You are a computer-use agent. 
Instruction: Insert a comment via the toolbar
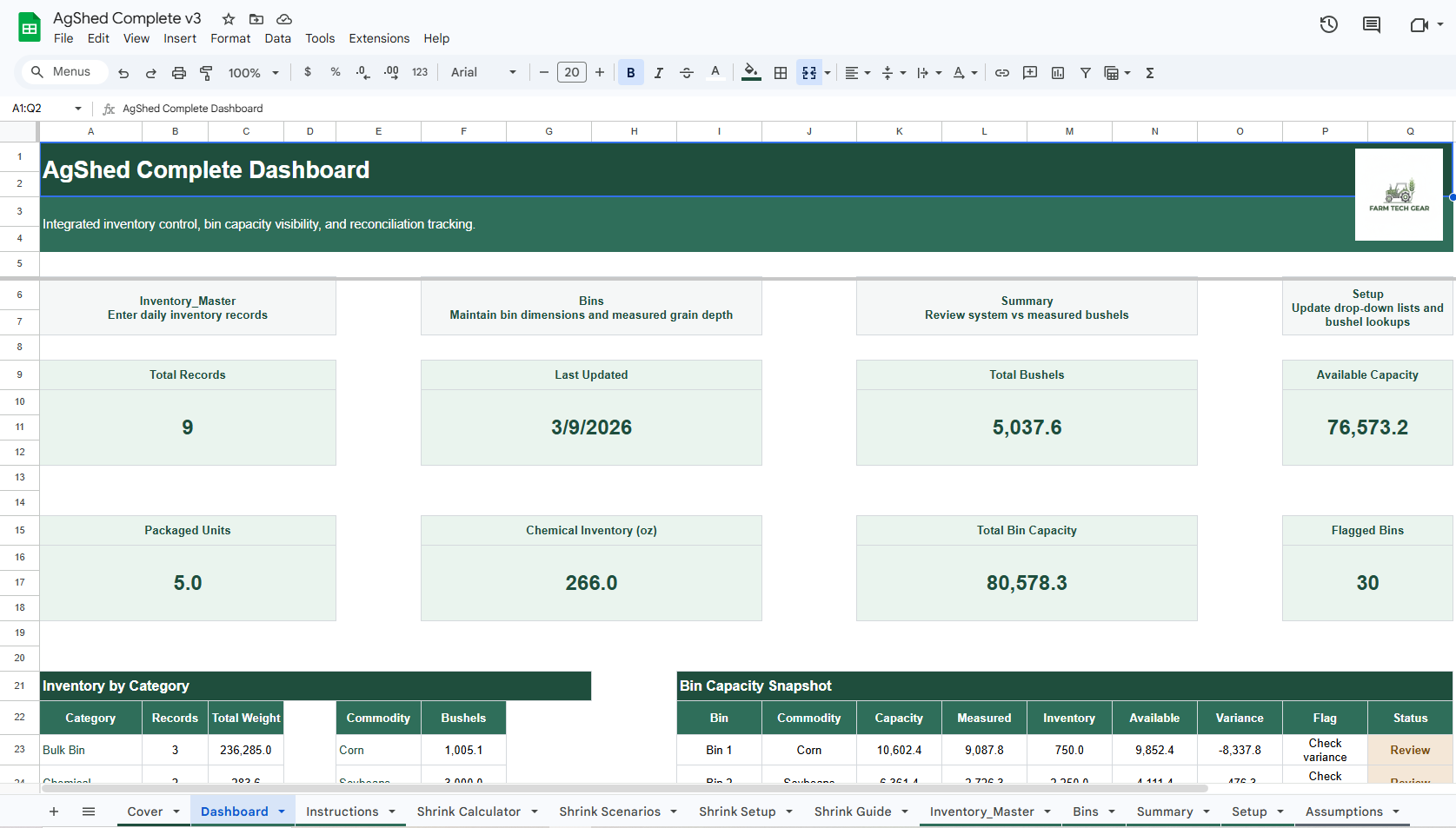pos(1030,72)
